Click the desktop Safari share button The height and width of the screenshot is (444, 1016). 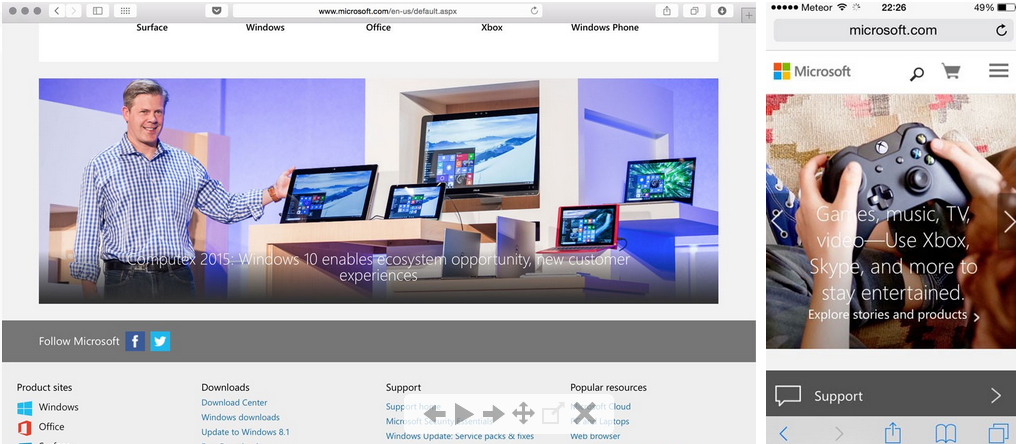coord(667,10)
